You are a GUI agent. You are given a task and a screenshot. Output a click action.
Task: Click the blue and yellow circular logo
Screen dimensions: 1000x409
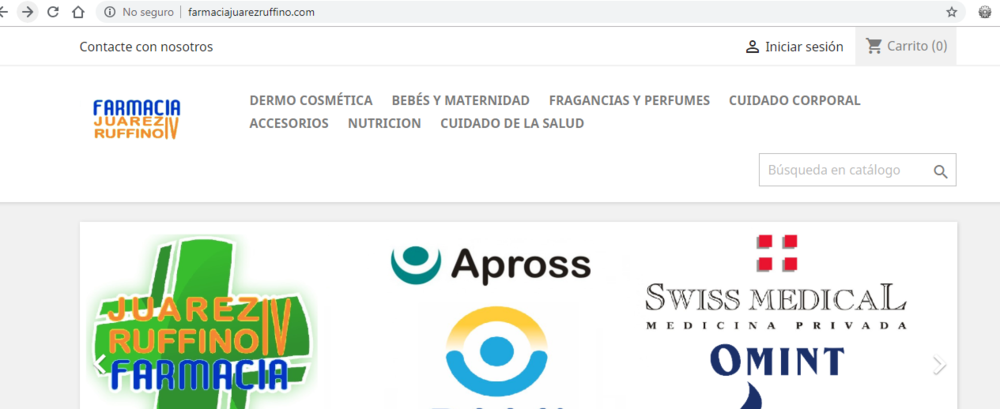coord(496,352)
